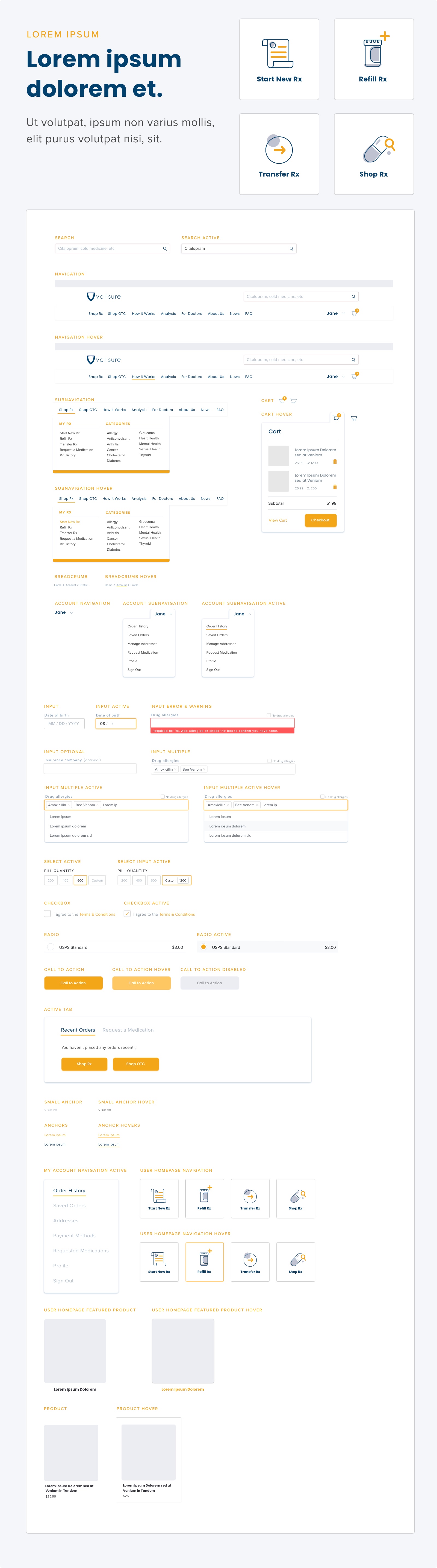Open underlined How it Works in NAVIGATION HOVER
The height and width of the screenshot is (1568, 437).
tap(144, 377)
